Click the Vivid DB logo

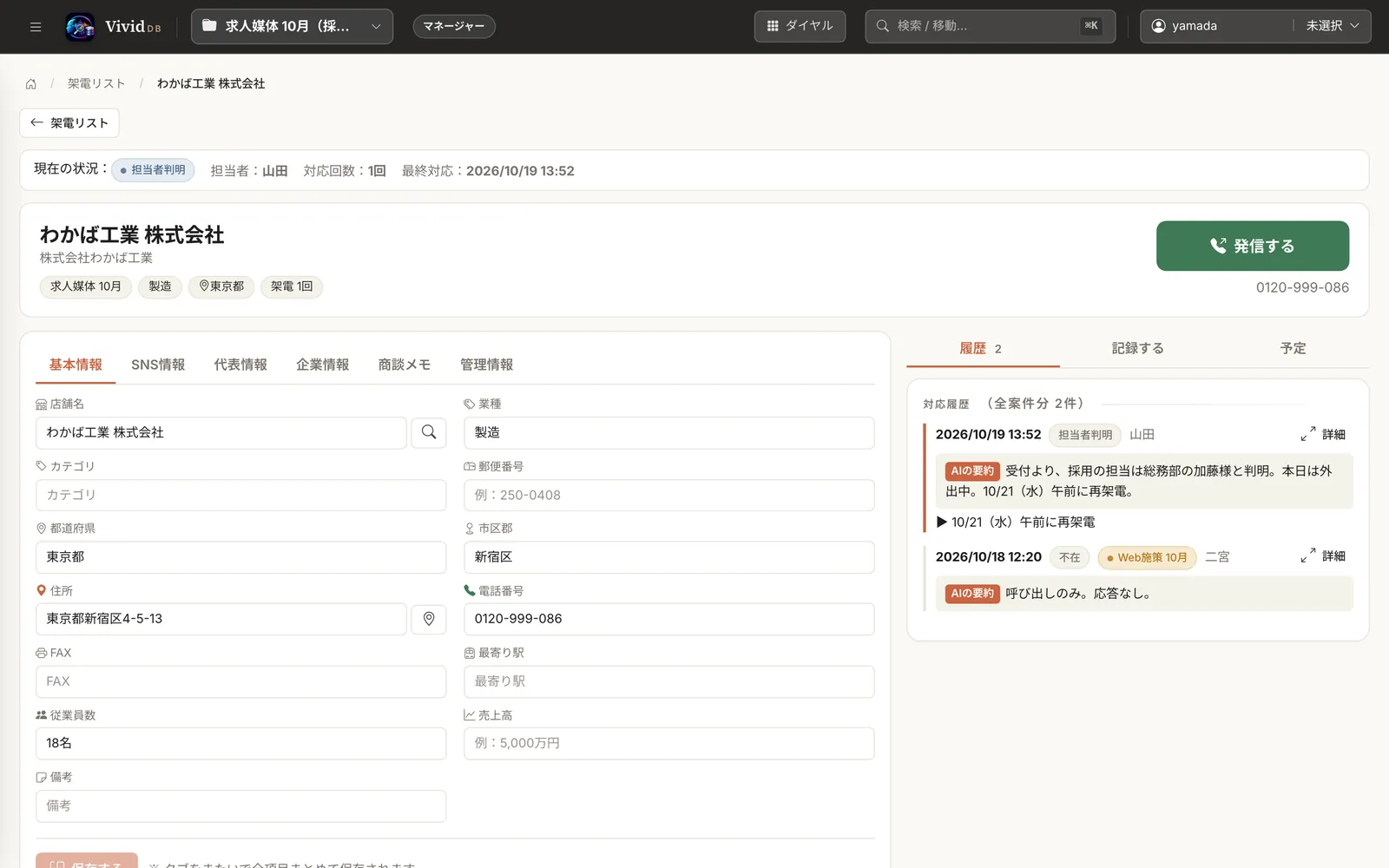(x=113, y=26)
